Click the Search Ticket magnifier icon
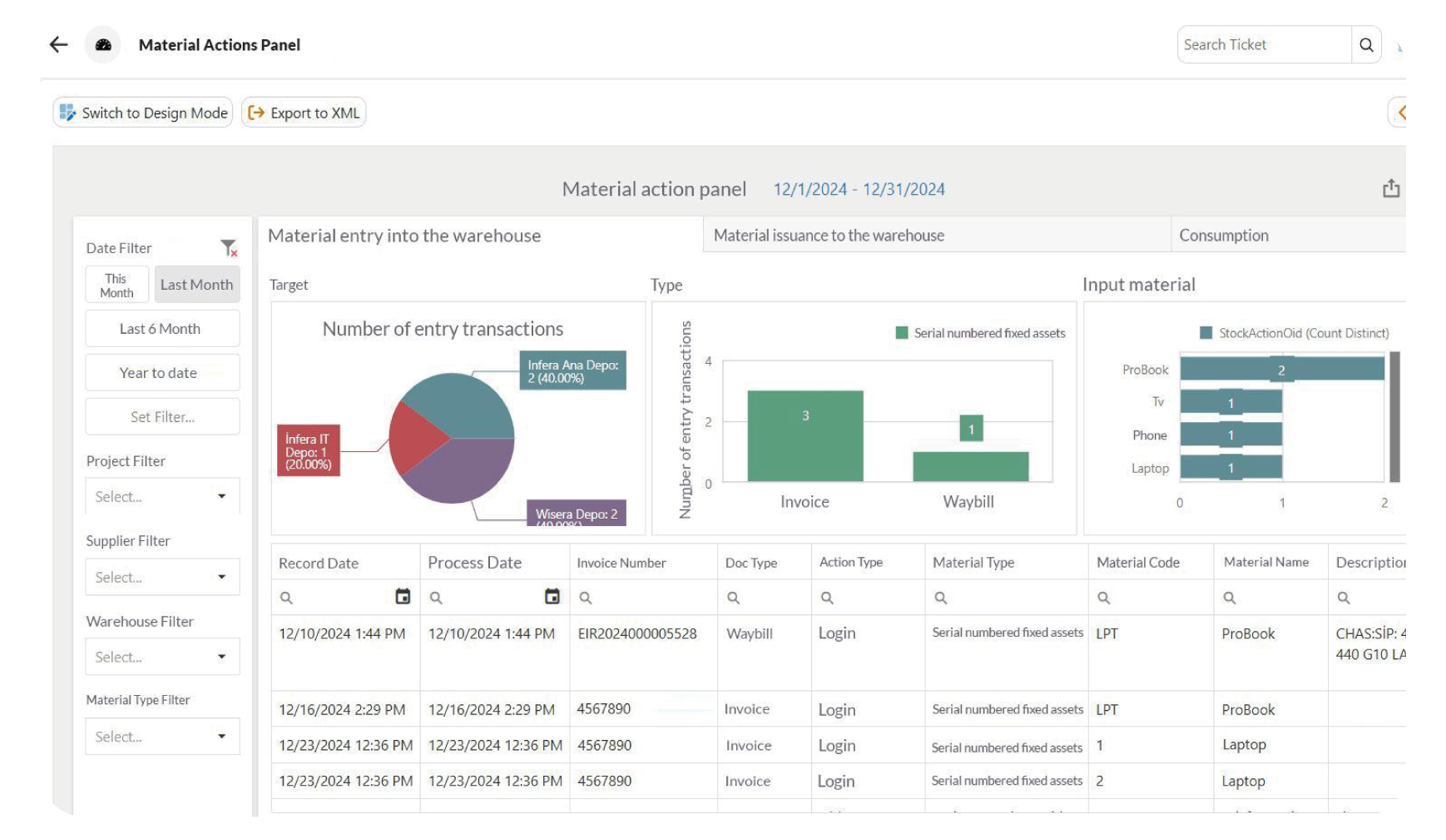The width and height of the screenshot is (1446, 840). [x=1366, y=45]
